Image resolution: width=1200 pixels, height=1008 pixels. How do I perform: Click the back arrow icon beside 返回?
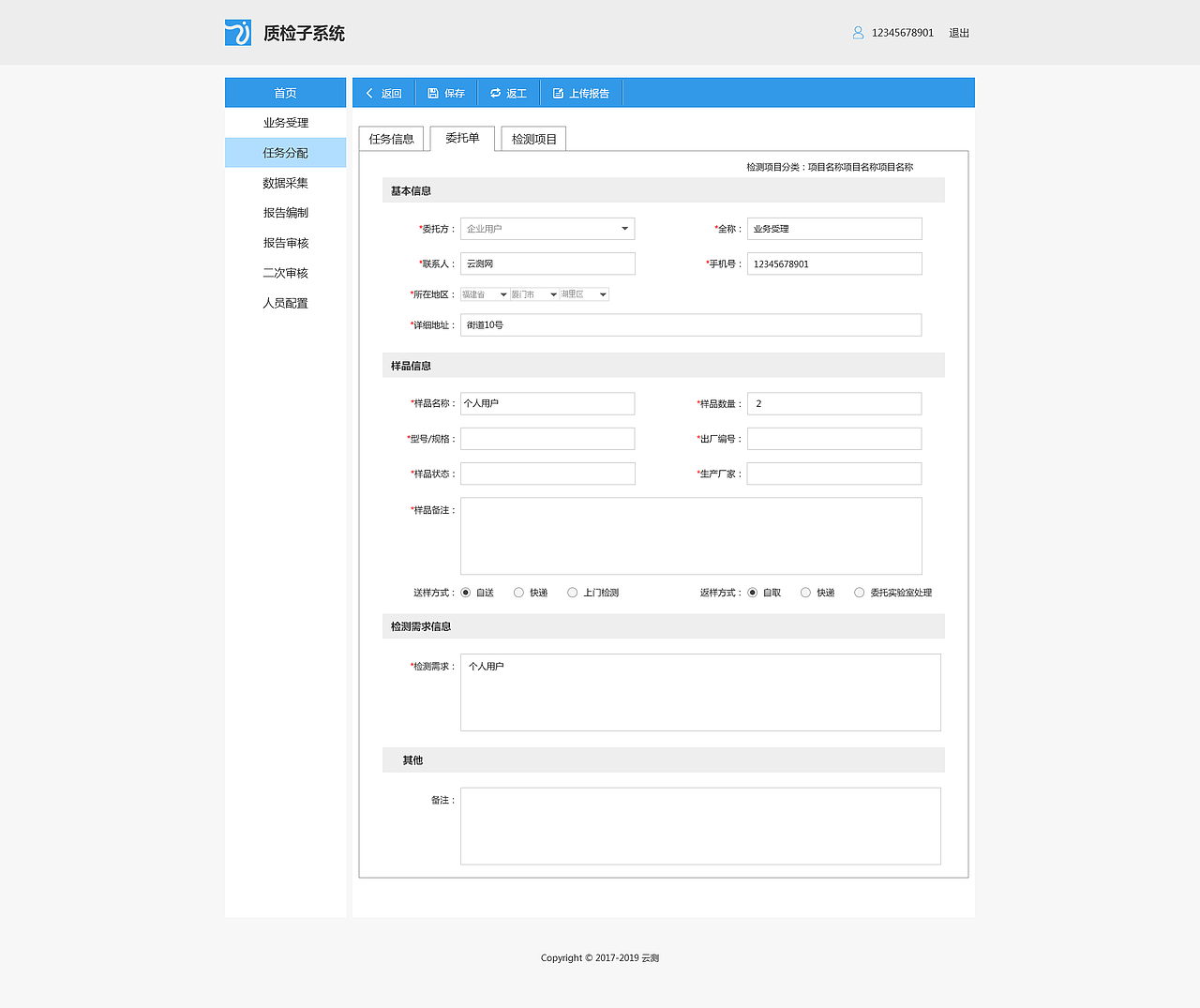pos(369,94)
